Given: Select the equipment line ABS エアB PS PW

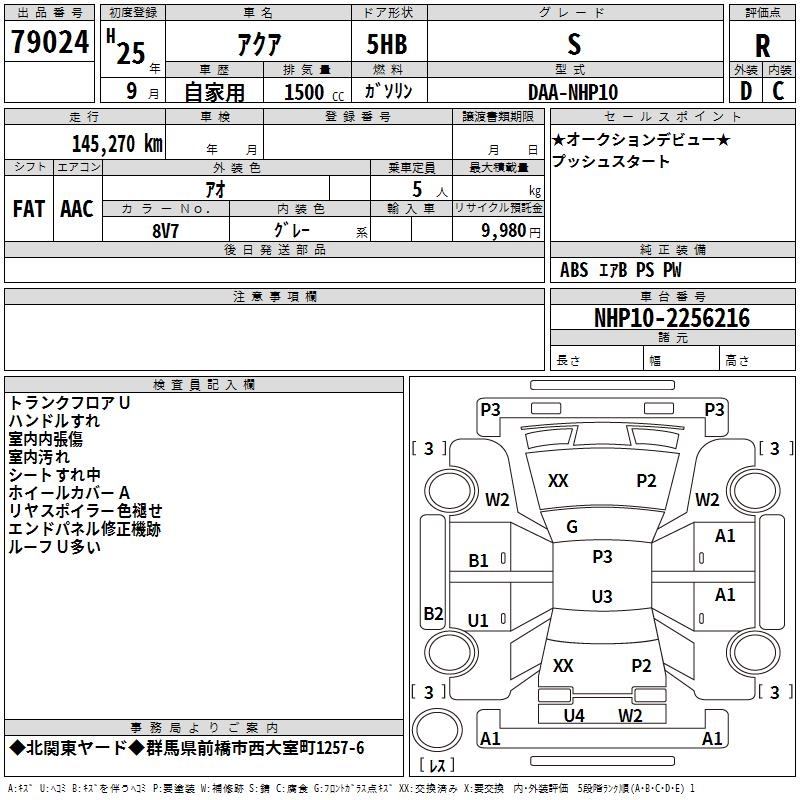Looking at the screenshot, I should click(x=620, y=270).
